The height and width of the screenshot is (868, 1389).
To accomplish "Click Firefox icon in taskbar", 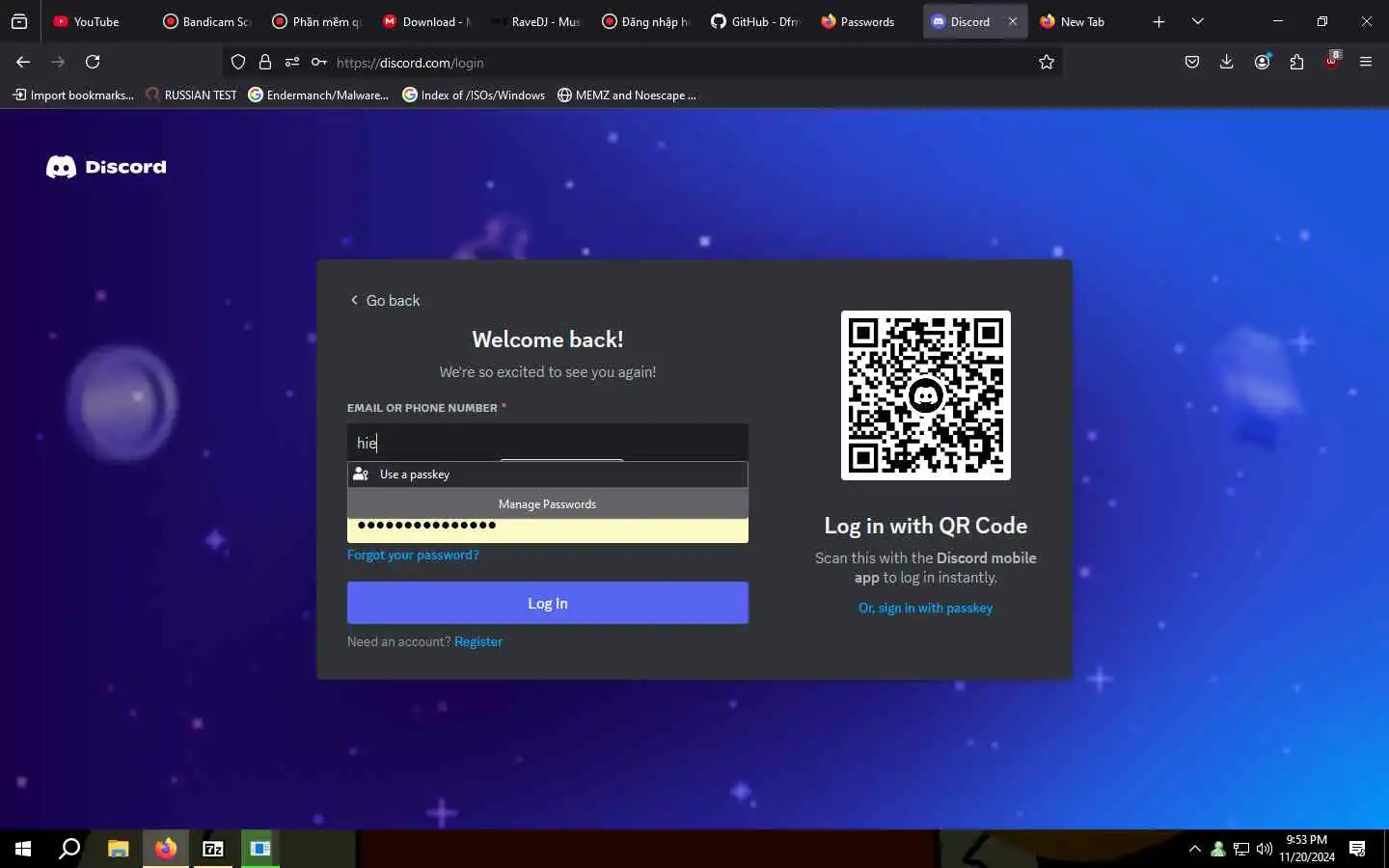I will (166, 849).
